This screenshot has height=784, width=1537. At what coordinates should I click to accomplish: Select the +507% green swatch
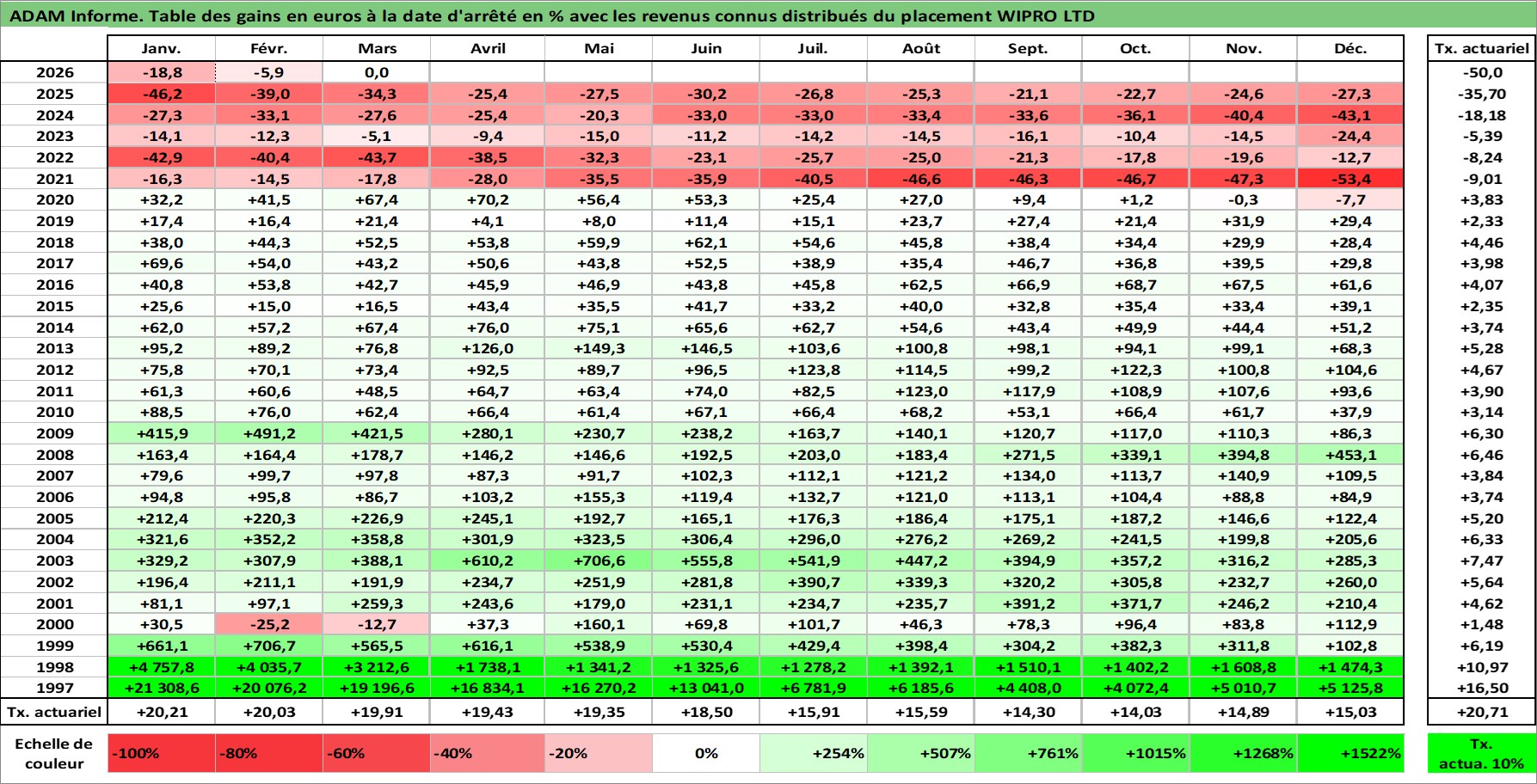pyautogui.click(x=921, y=753)
